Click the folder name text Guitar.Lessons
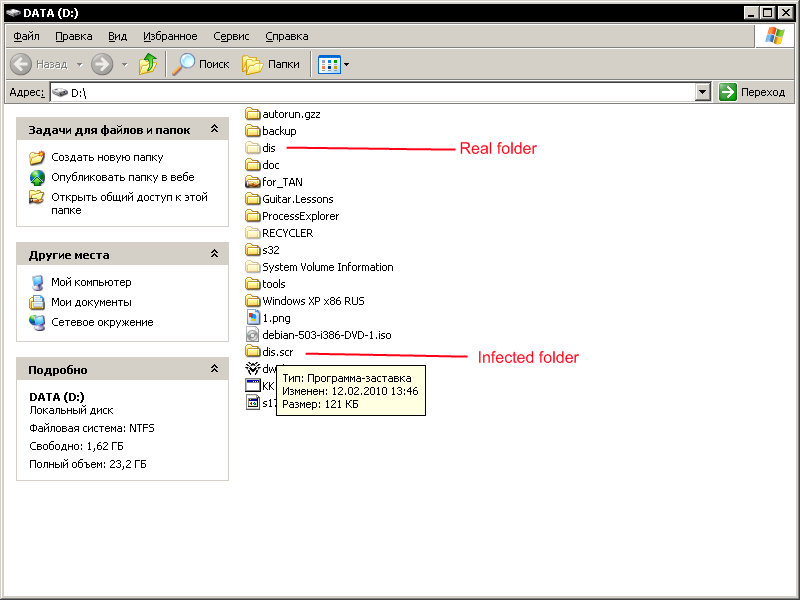This screenshot has height=600, width=800. click(297, 199)
